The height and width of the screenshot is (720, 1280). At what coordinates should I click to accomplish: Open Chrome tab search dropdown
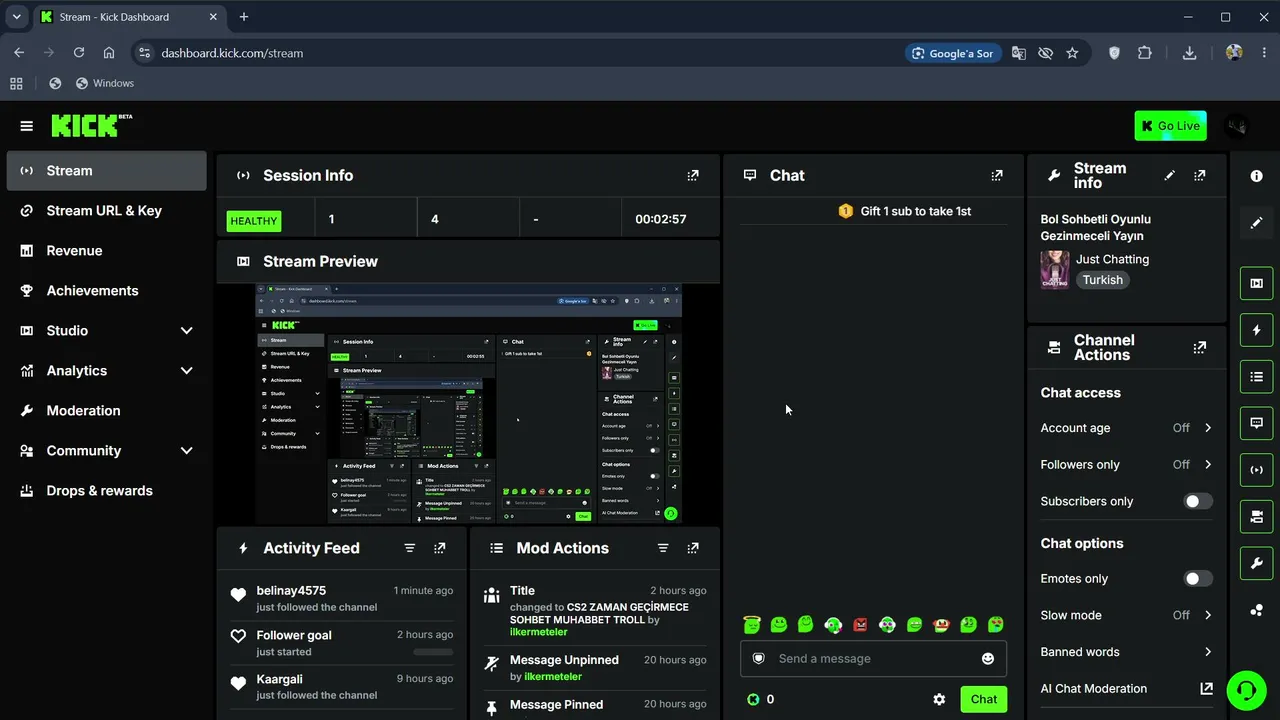click(x=16, y=17)
